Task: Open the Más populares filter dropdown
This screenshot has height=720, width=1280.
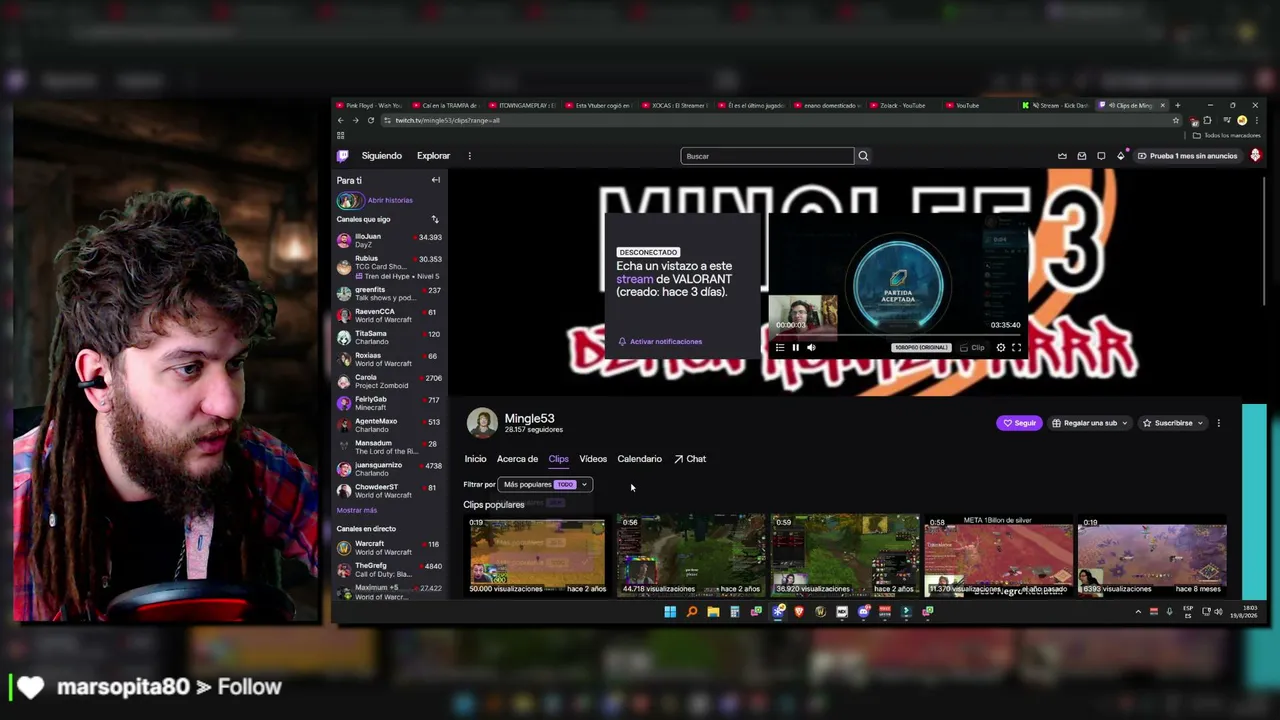Action: pos(544,485)
